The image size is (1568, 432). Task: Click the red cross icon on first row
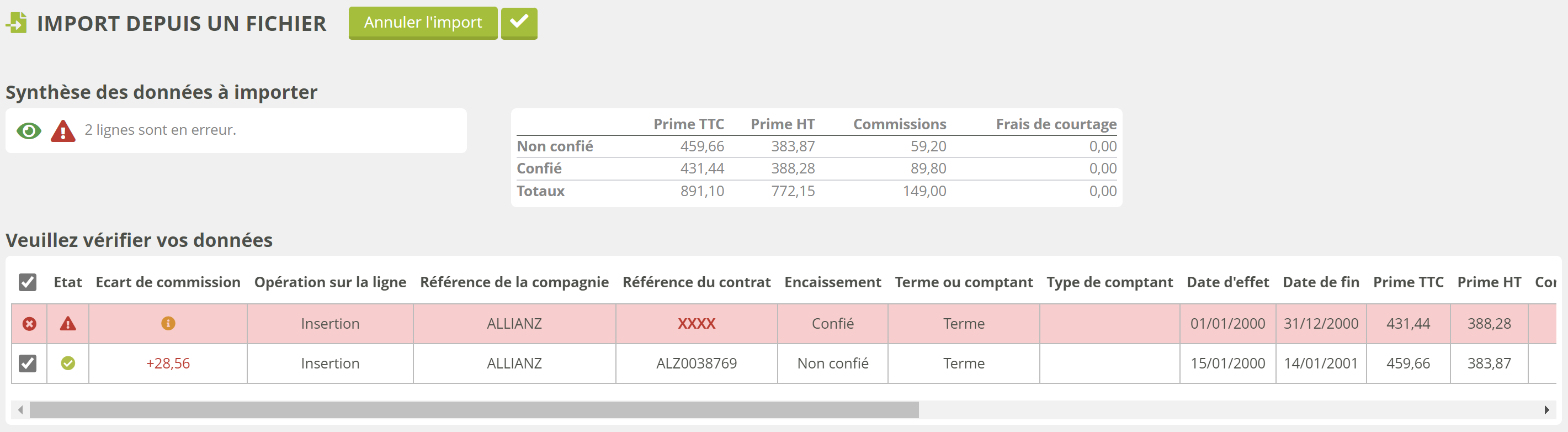click(29, 324)
